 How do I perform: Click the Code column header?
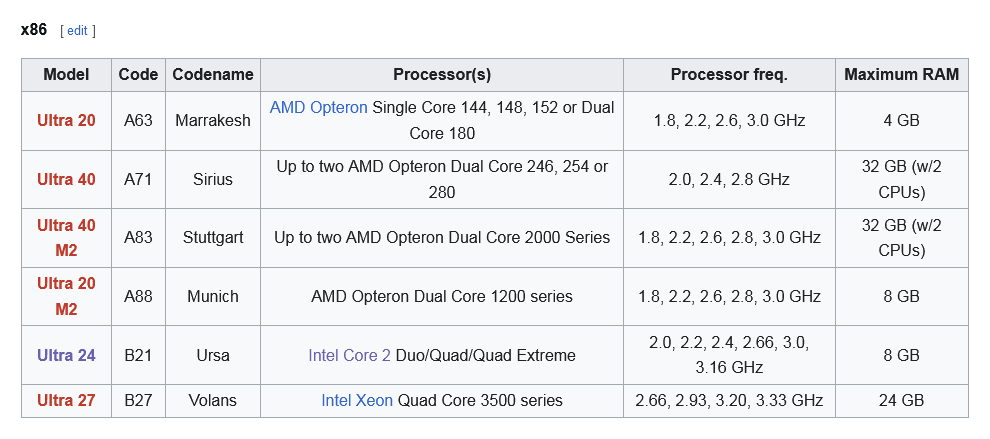pos(138,75)
